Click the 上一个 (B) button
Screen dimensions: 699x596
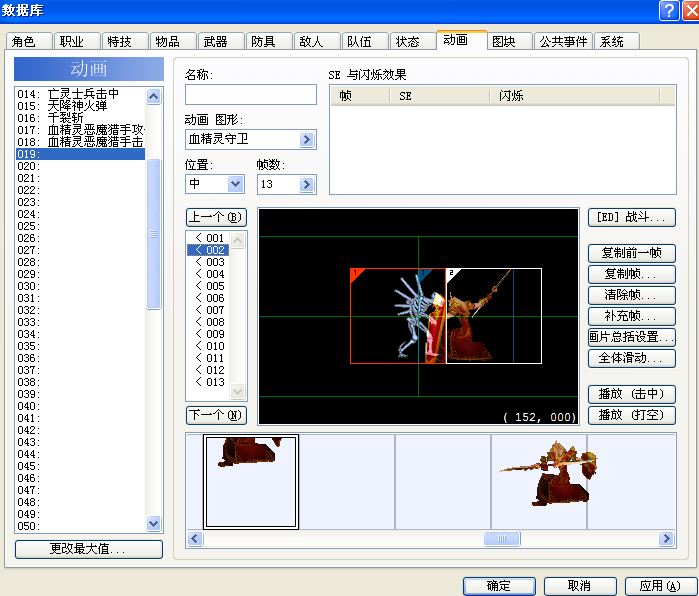pos(216,218)
